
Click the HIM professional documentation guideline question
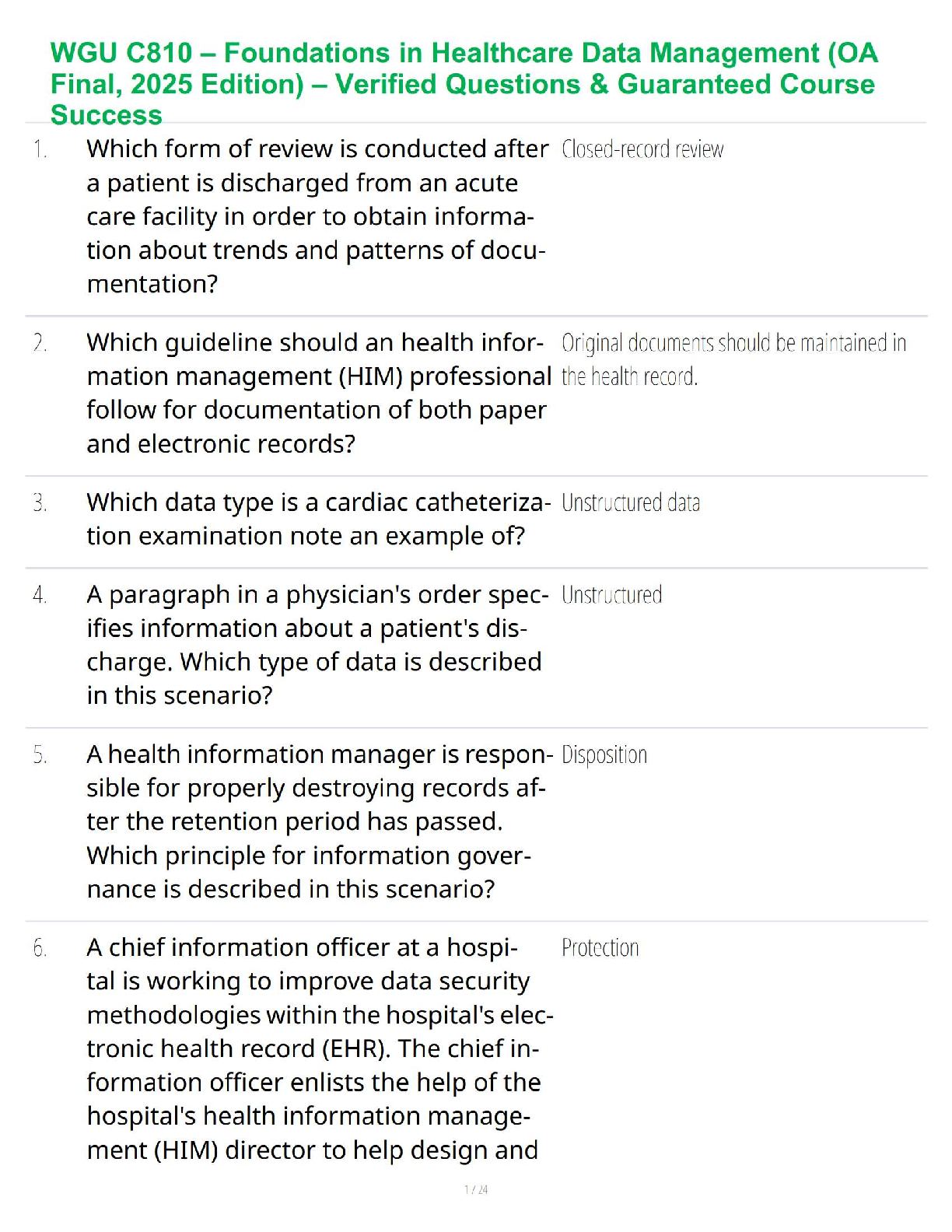[x=317, y=393]
